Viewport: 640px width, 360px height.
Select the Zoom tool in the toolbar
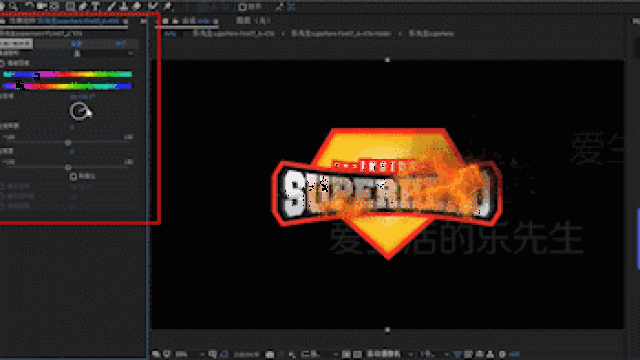coord(14,6)
